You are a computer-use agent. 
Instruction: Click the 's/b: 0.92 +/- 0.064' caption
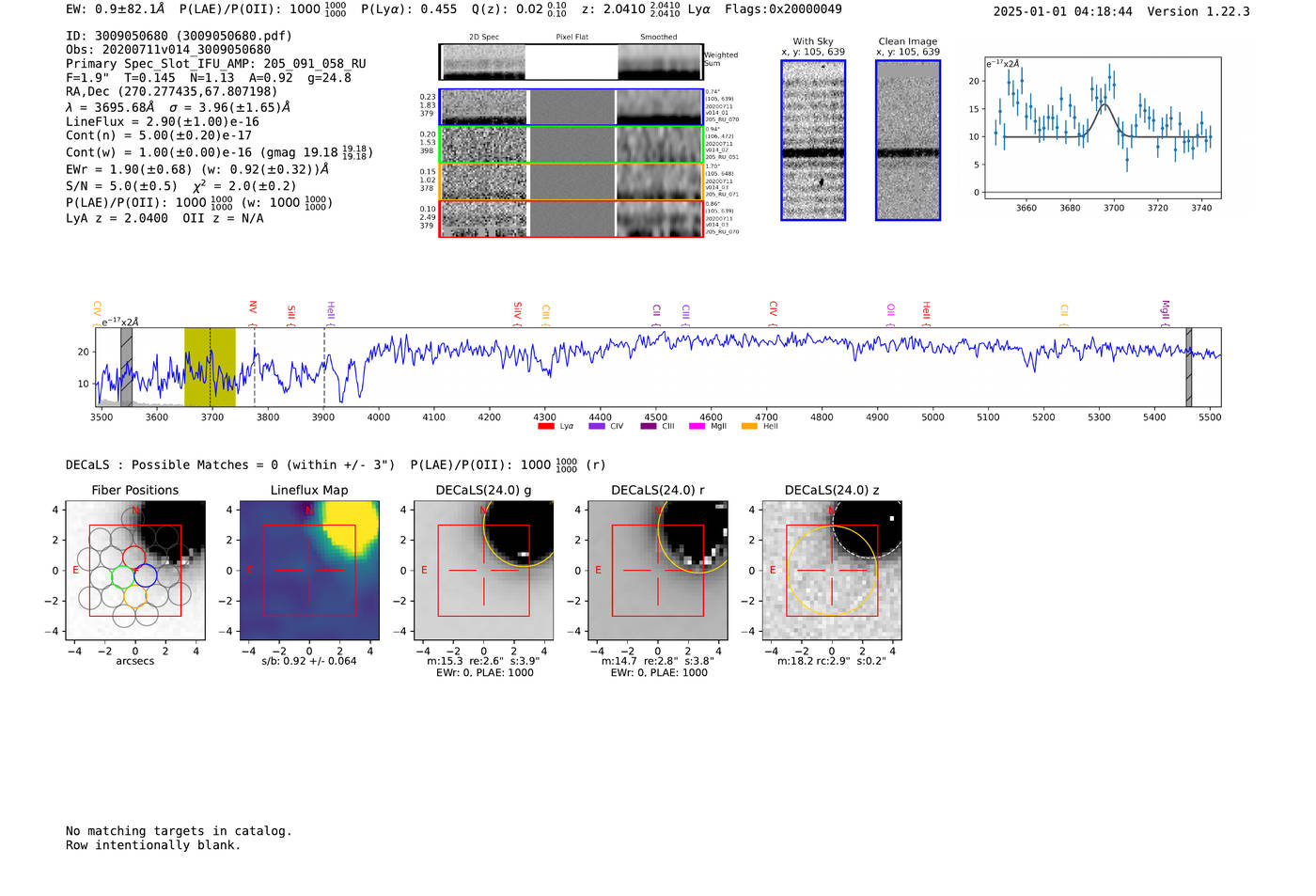(x=309, y=661)
